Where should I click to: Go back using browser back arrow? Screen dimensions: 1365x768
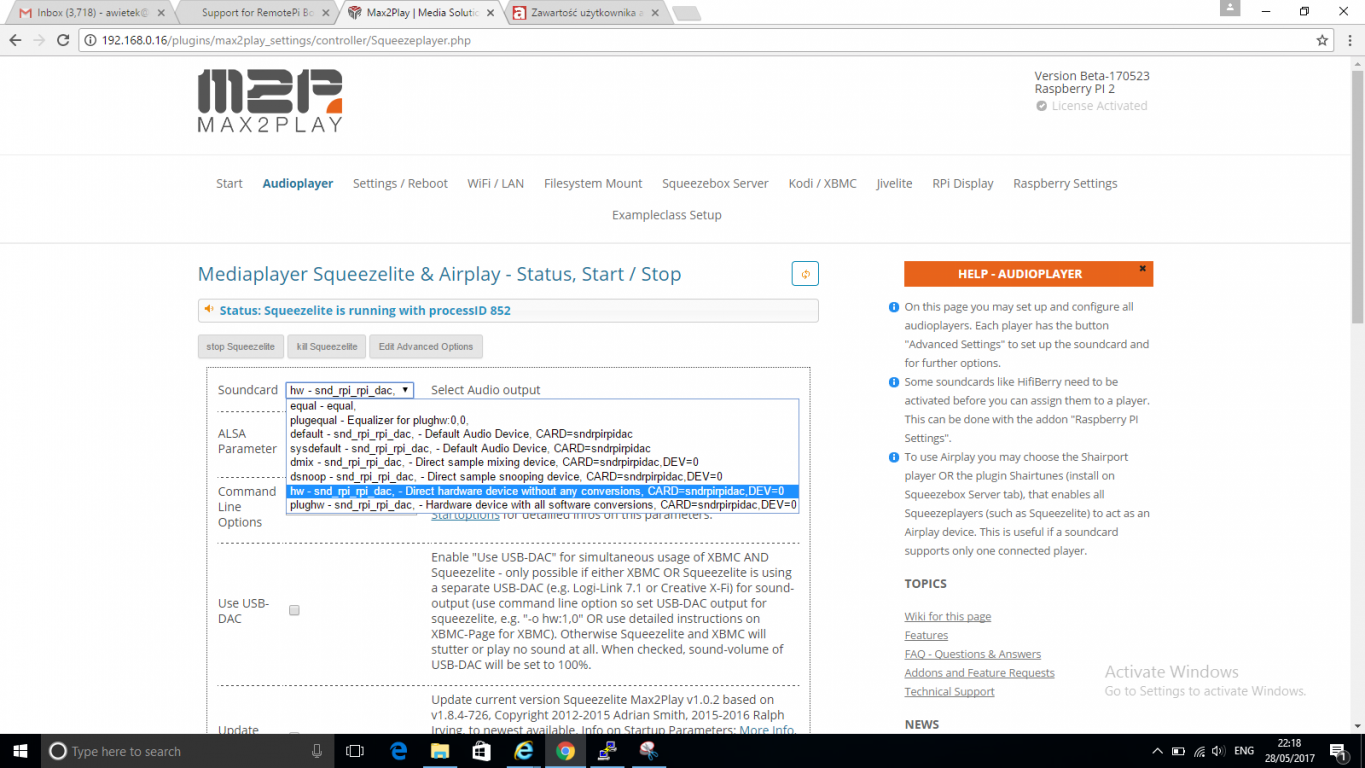[15, 41]
